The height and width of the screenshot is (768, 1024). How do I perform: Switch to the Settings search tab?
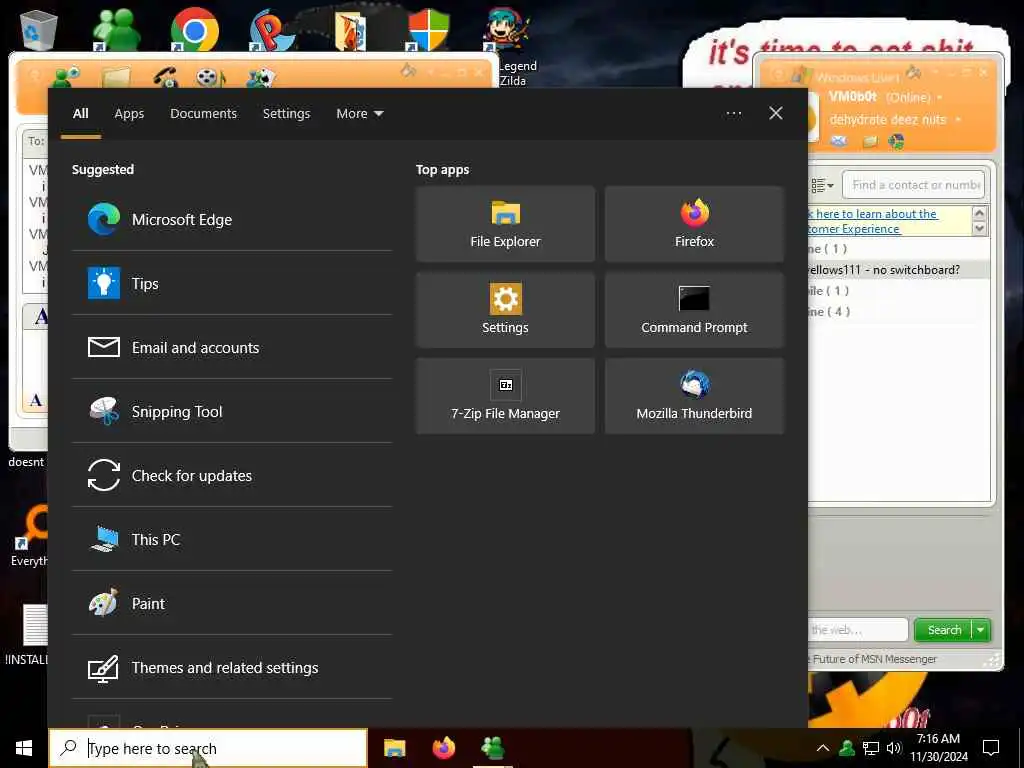[x=286, y=114]
